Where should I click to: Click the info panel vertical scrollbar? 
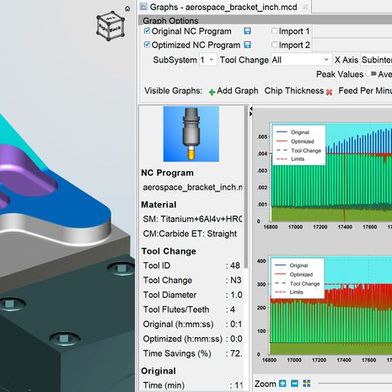pyautogui.click(x=246, y=187)
